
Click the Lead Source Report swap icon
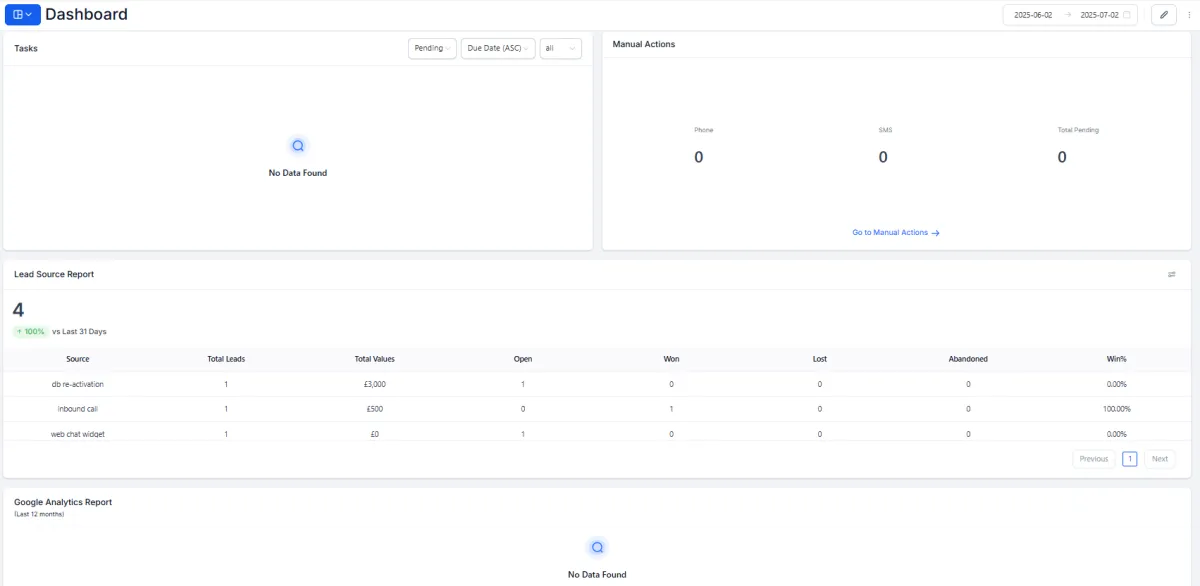[x=1172, y=274]
